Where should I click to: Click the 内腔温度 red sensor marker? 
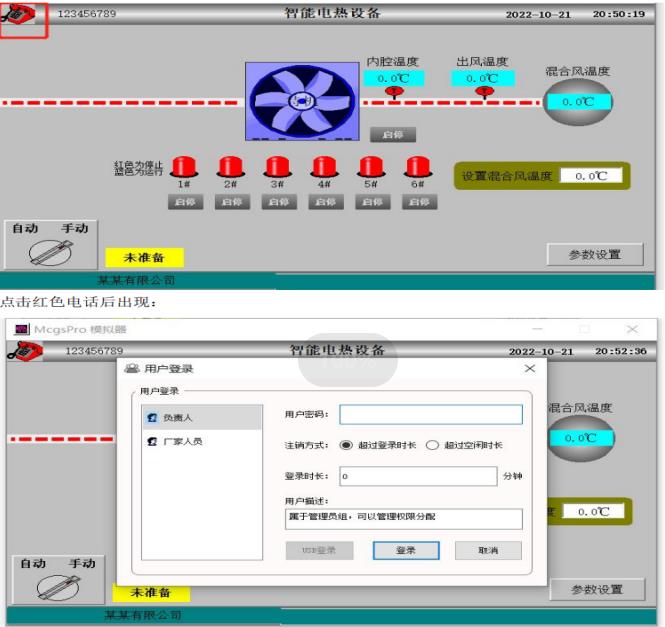[394, 92]
